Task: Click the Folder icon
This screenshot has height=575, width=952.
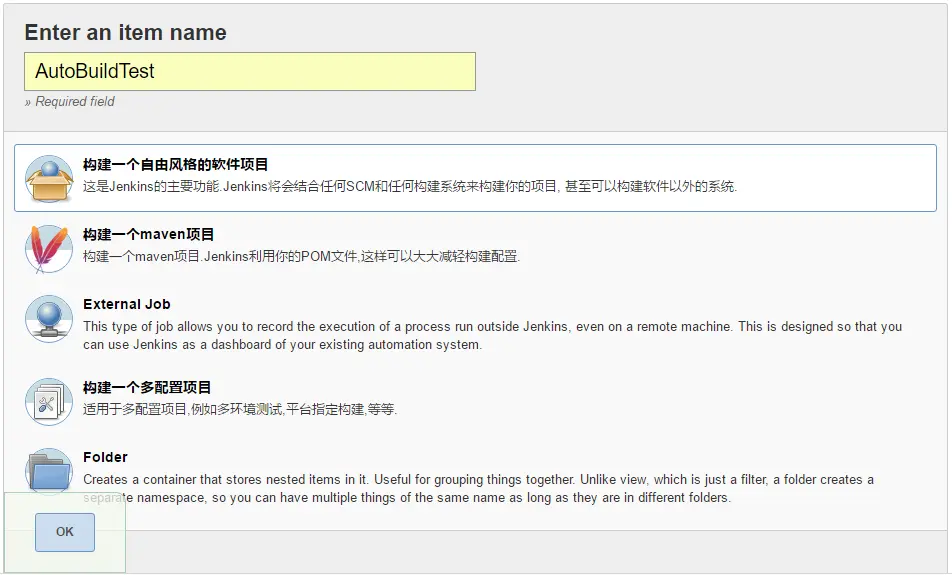Action: (x=49, y=472)
